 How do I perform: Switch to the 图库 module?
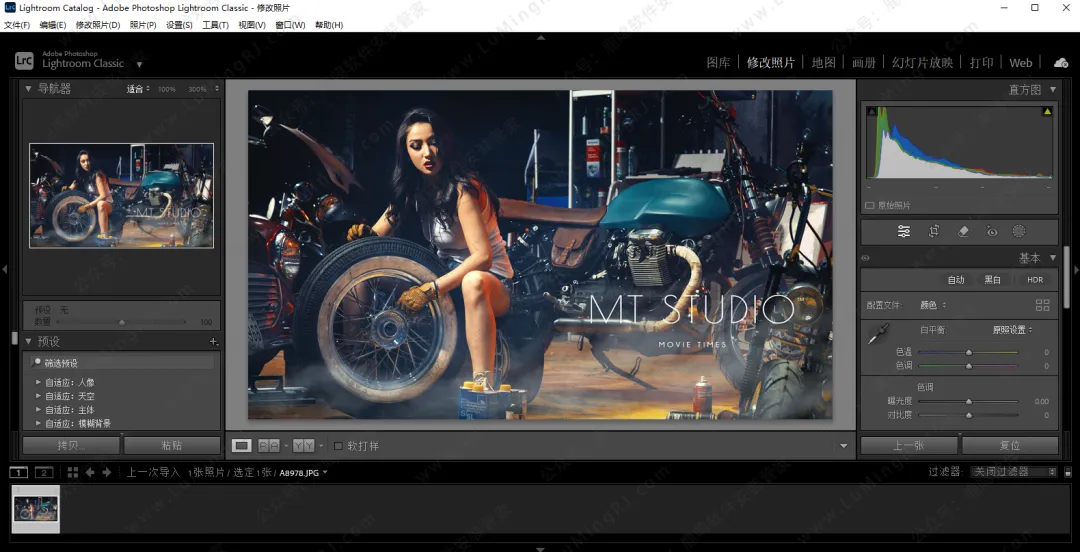click(718, 62)
